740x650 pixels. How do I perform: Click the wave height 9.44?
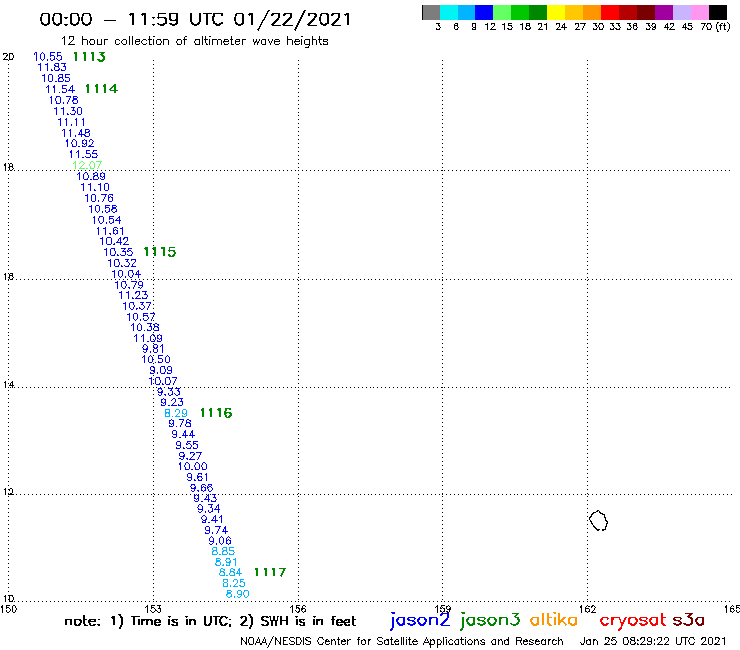tap(183, 435)
